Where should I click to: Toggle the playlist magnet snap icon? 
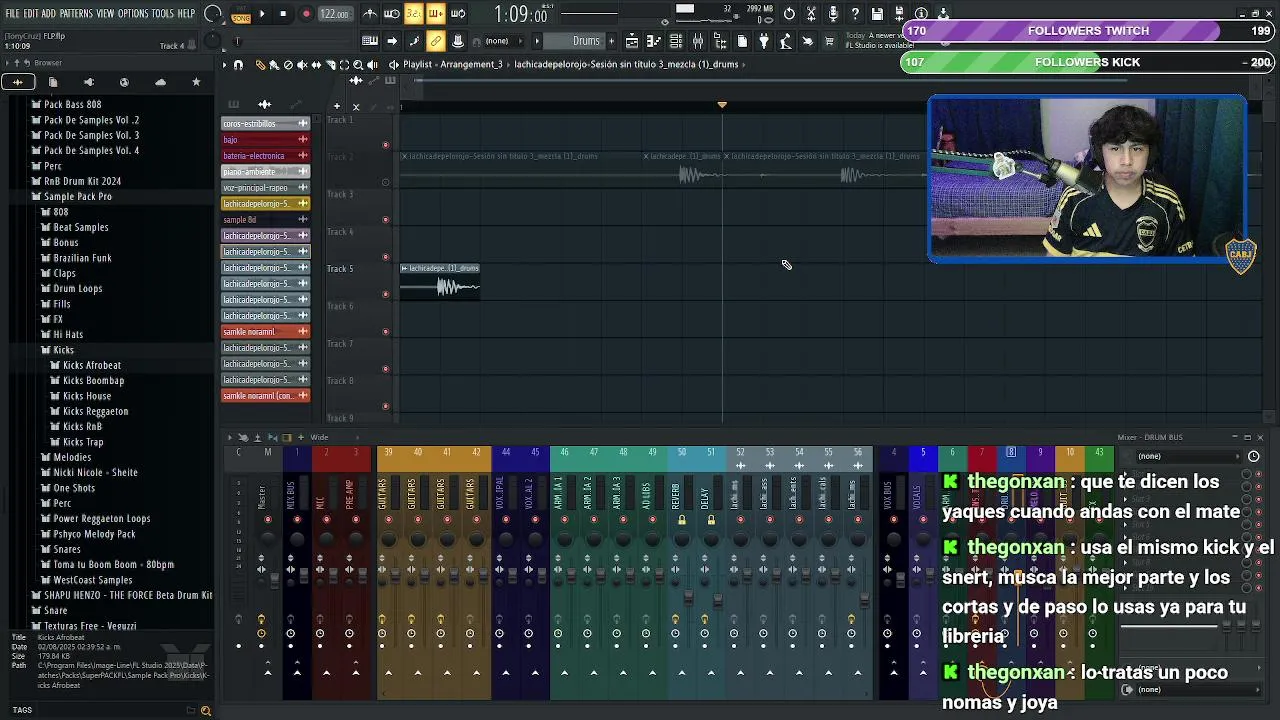(238, 65)
